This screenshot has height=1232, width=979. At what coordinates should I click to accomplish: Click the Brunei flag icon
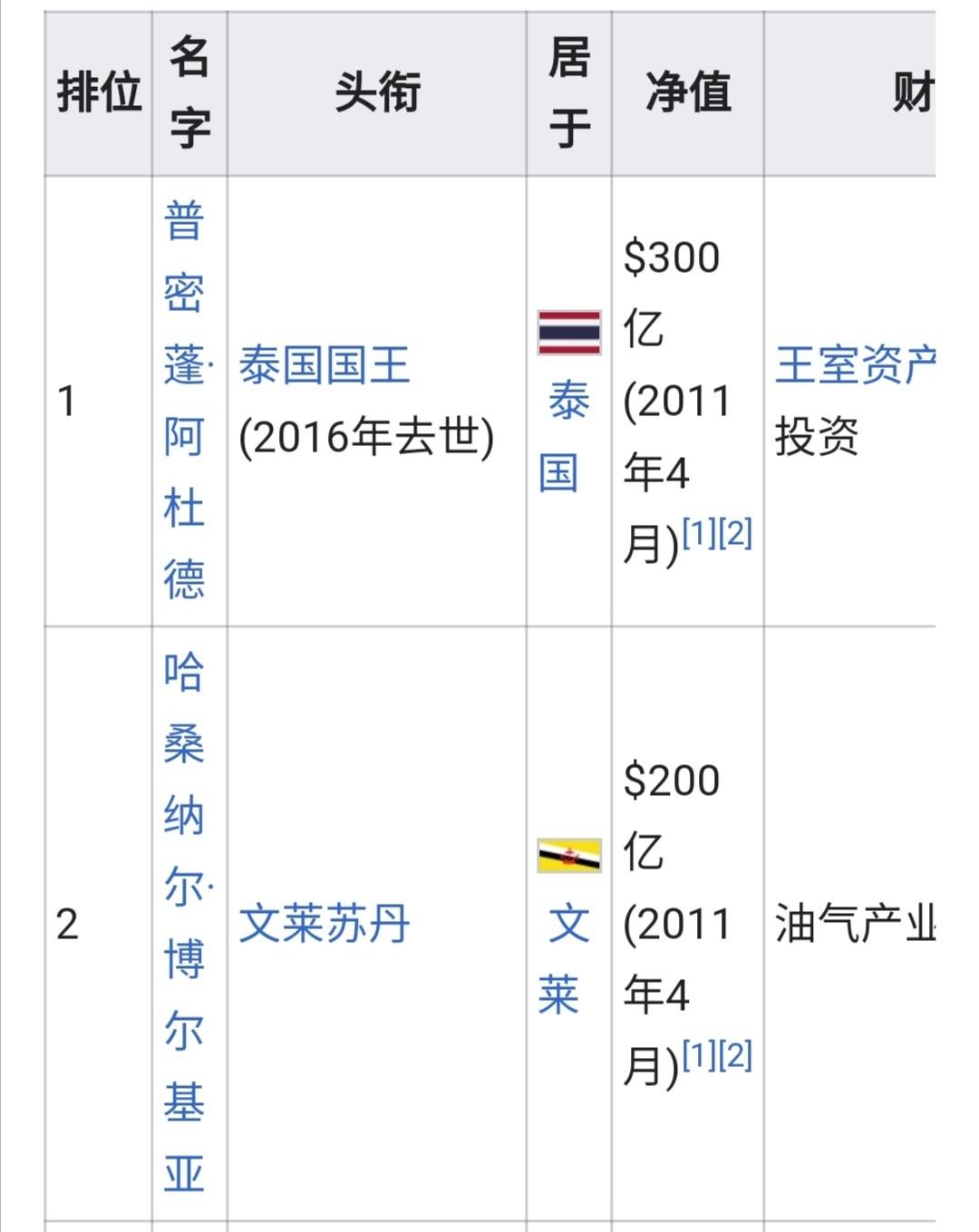[x=568, y=856]
